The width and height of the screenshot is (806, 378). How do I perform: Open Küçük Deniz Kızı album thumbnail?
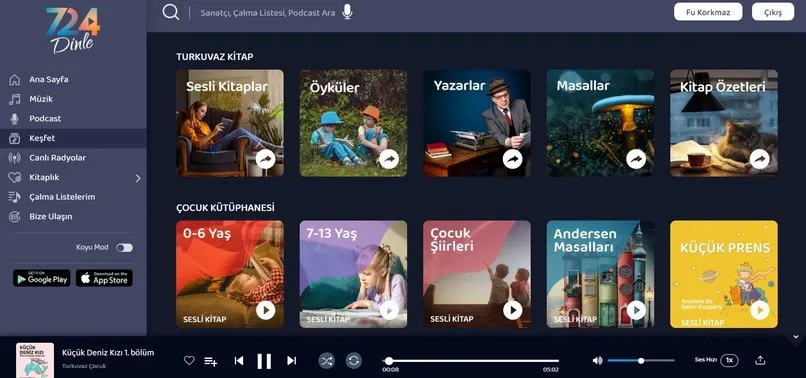click(x=35, y=361)
